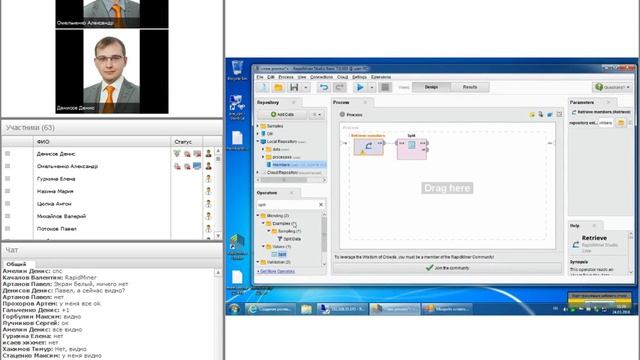Open the Connections menu
Viewport: 640px width, 360px height.
322,77
